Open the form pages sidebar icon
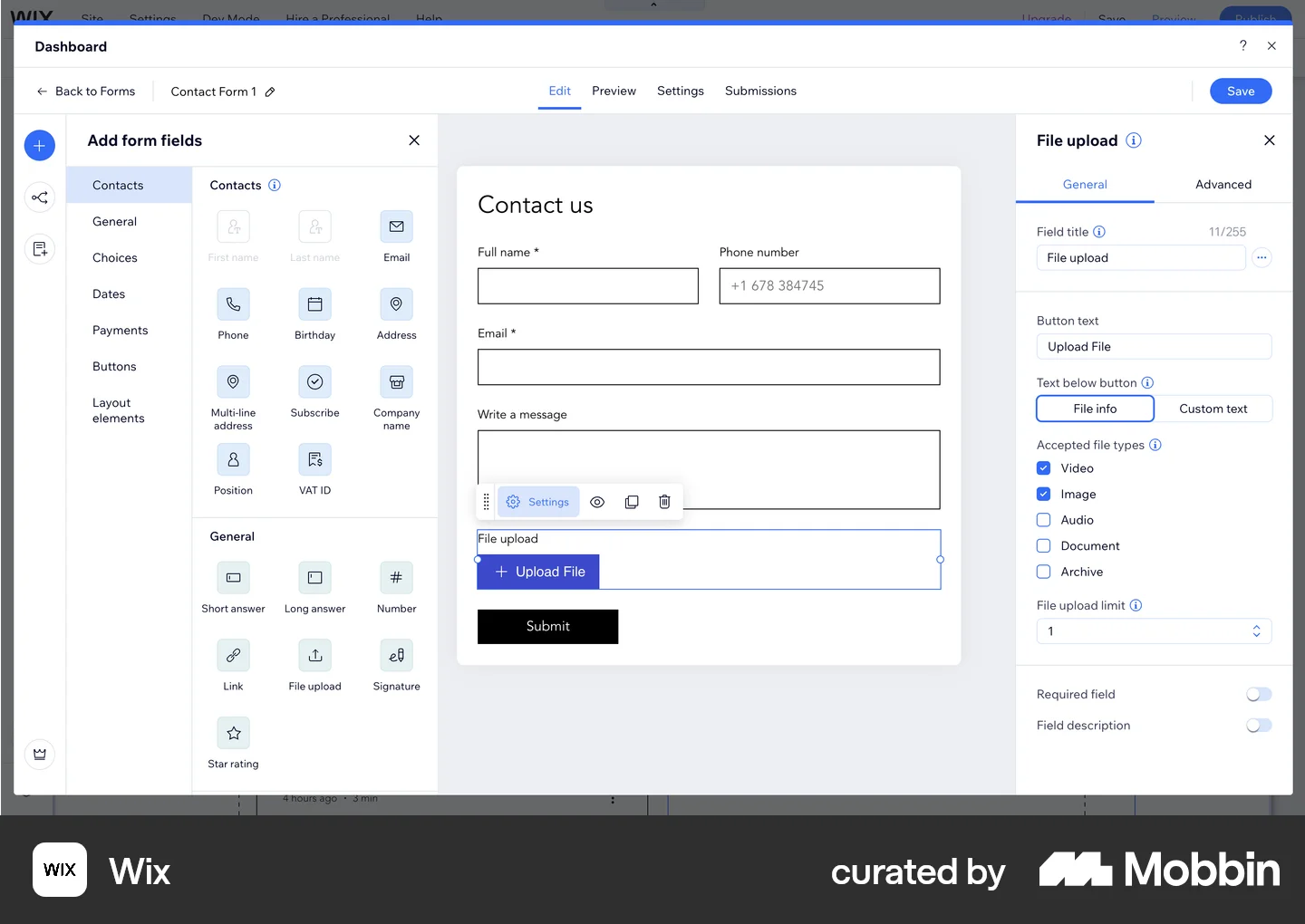The height and width of the screenshot is (924, 1305). point(39,249)
